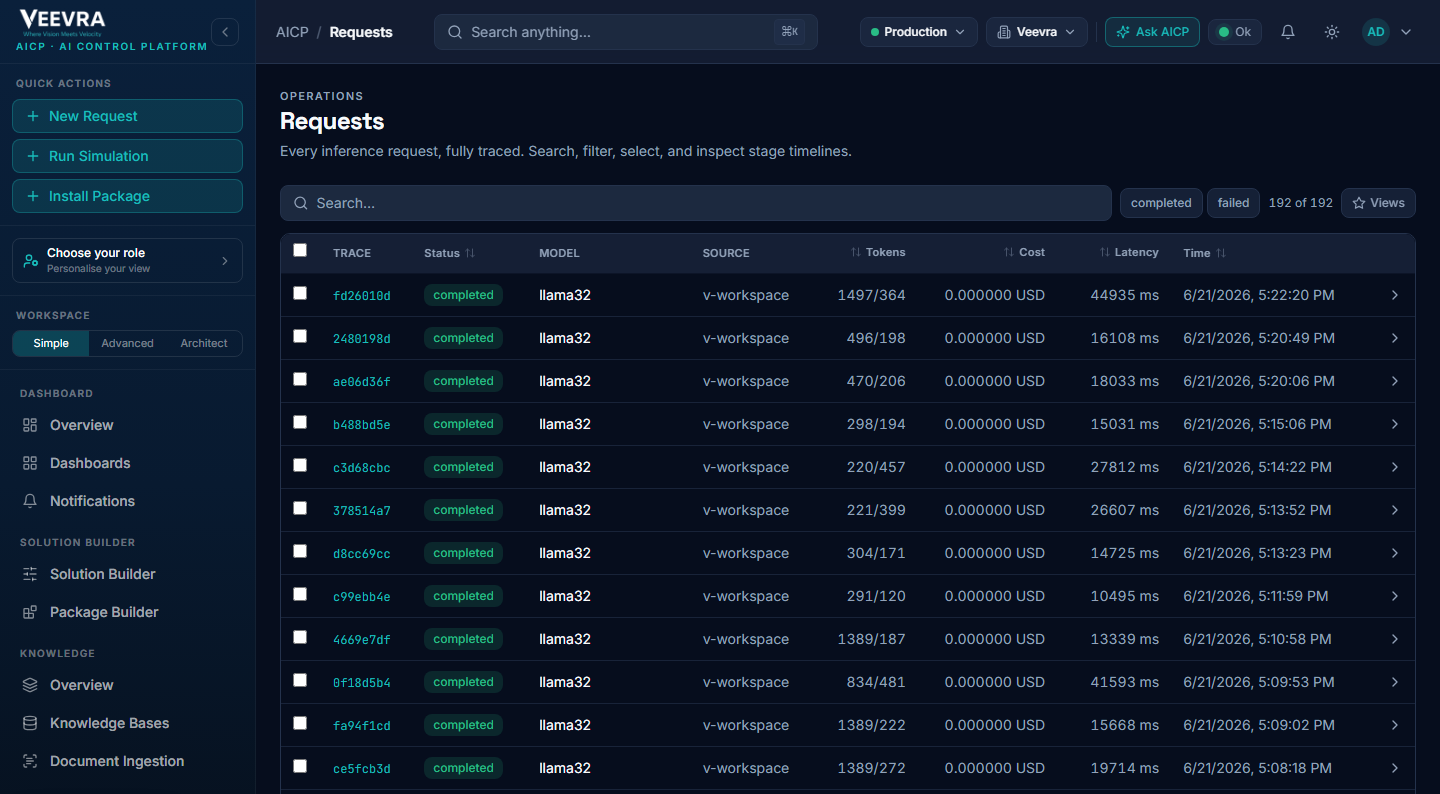Open Document Ingestion in the sidebar
This screenshot has width=1440, height=794.
click(127, 761)
